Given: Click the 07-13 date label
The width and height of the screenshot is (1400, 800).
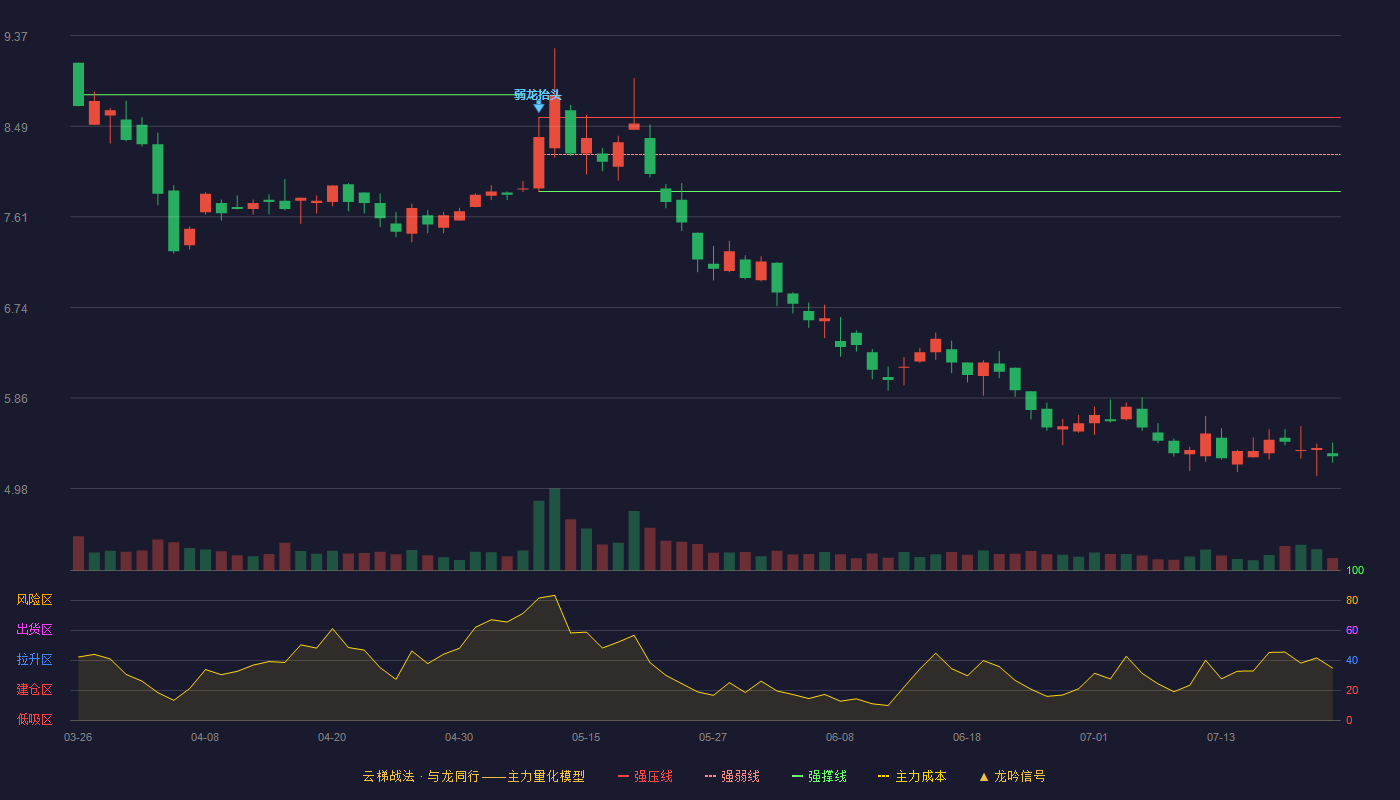Looking at the screenshot, I should pyautogui.click(x=1221, y=737).
